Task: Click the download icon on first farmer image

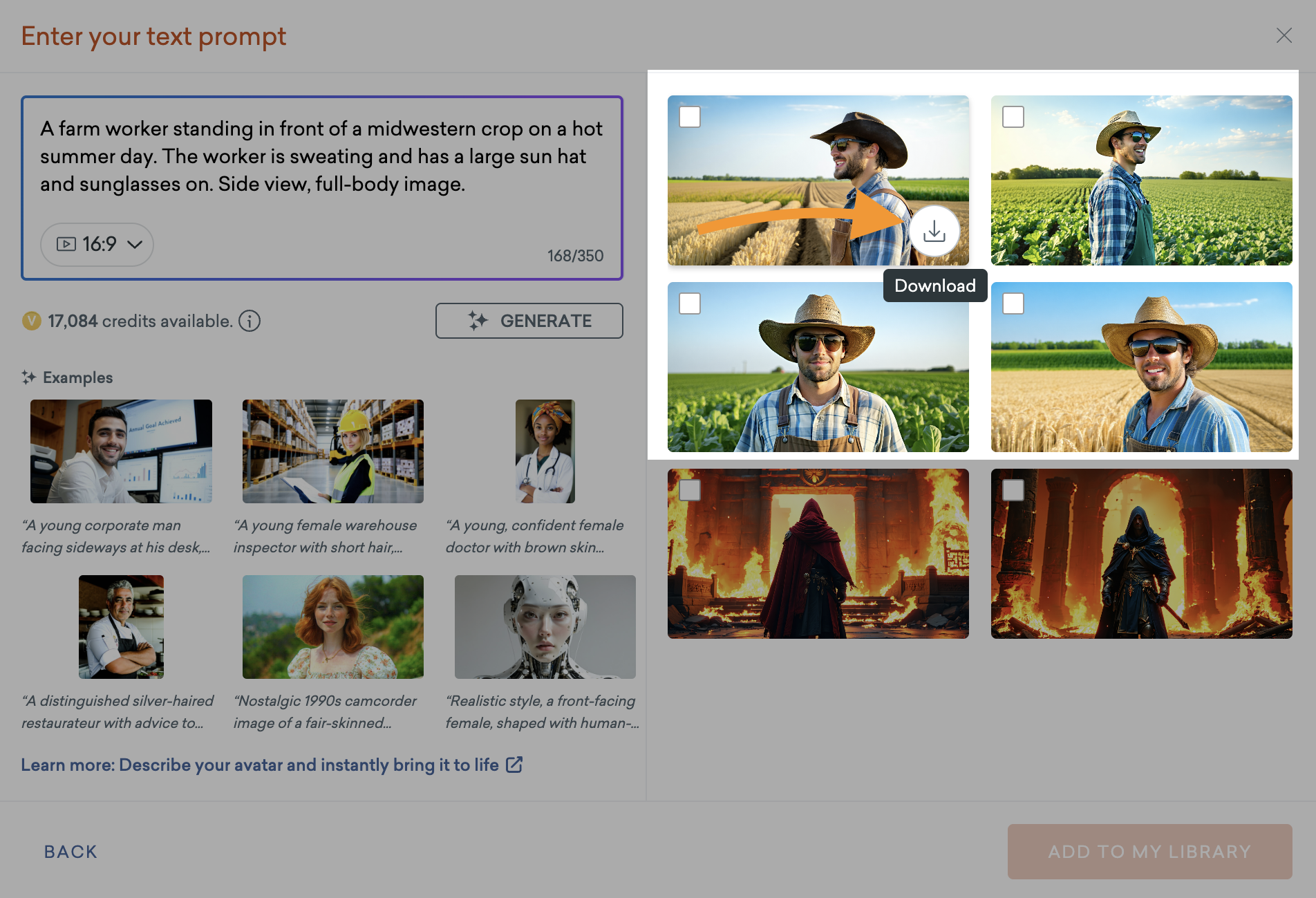Action: [934, 231]
